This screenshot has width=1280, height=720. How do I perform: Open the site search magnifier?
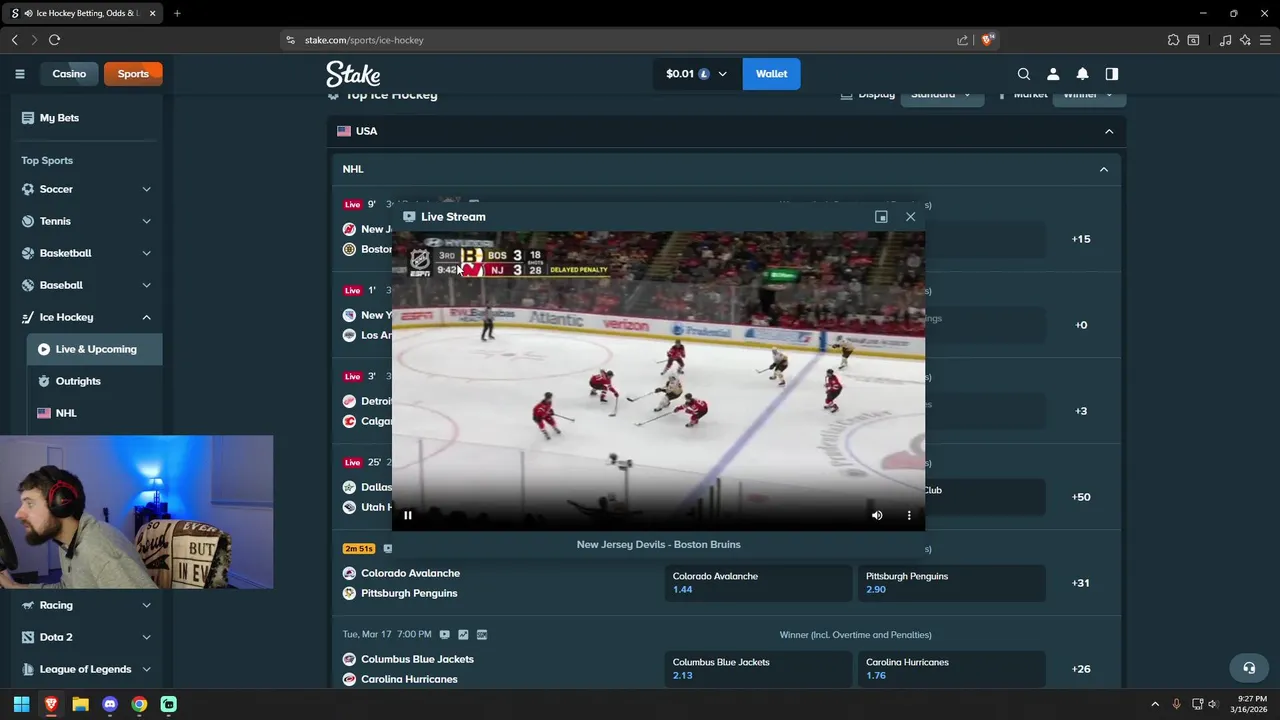1024,74
